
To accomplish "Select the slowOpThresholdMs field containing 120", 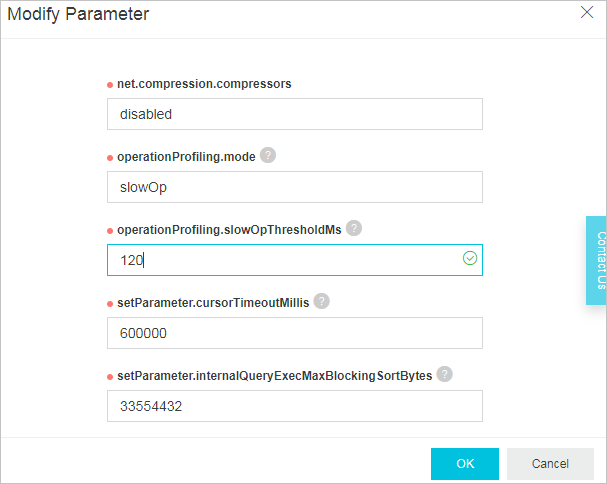I will (x=295, y=260).
